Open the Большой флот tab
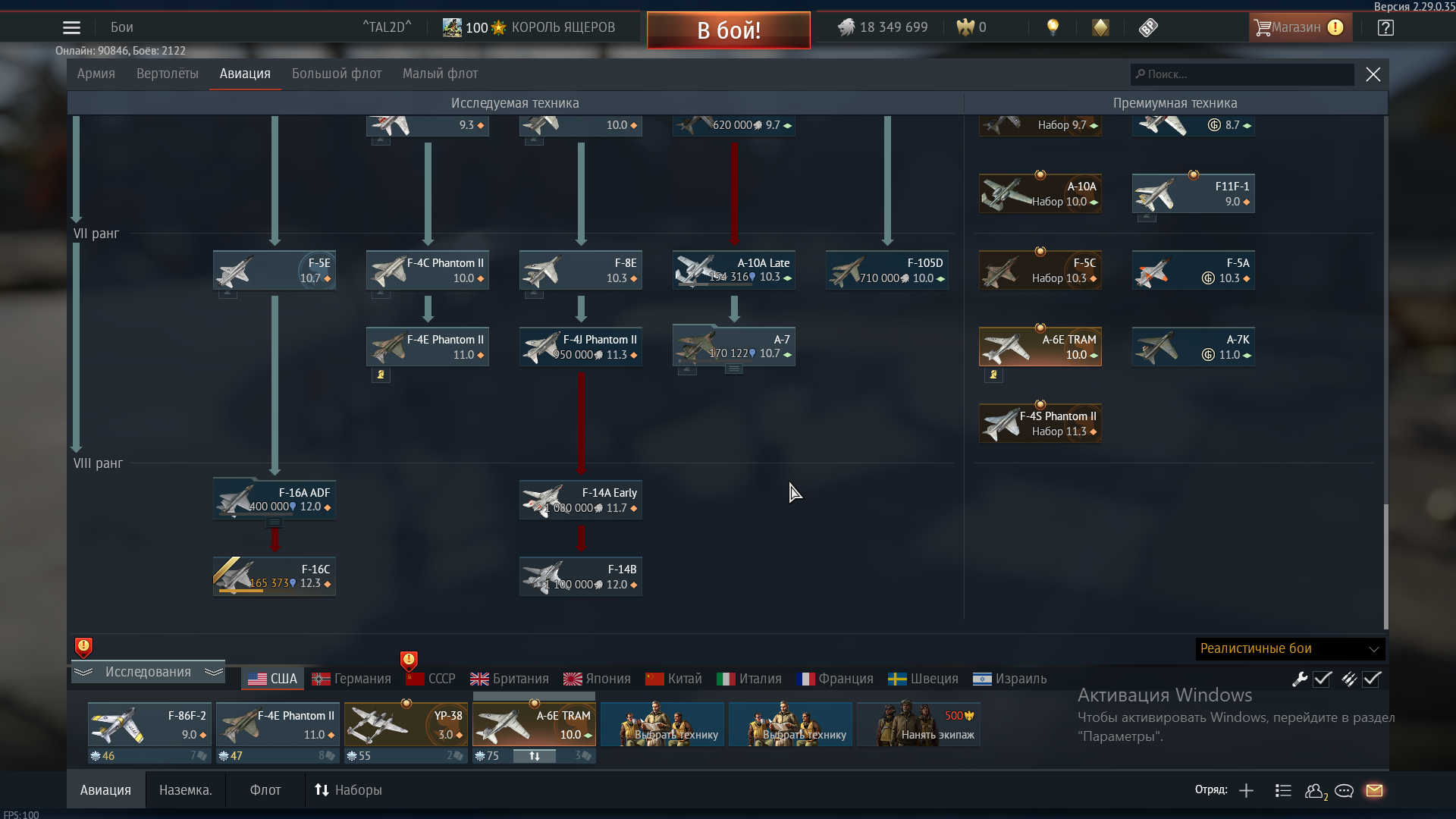The width and height of the screenshot is (1456, 819). pyautogui.click(x=337, y=74)
